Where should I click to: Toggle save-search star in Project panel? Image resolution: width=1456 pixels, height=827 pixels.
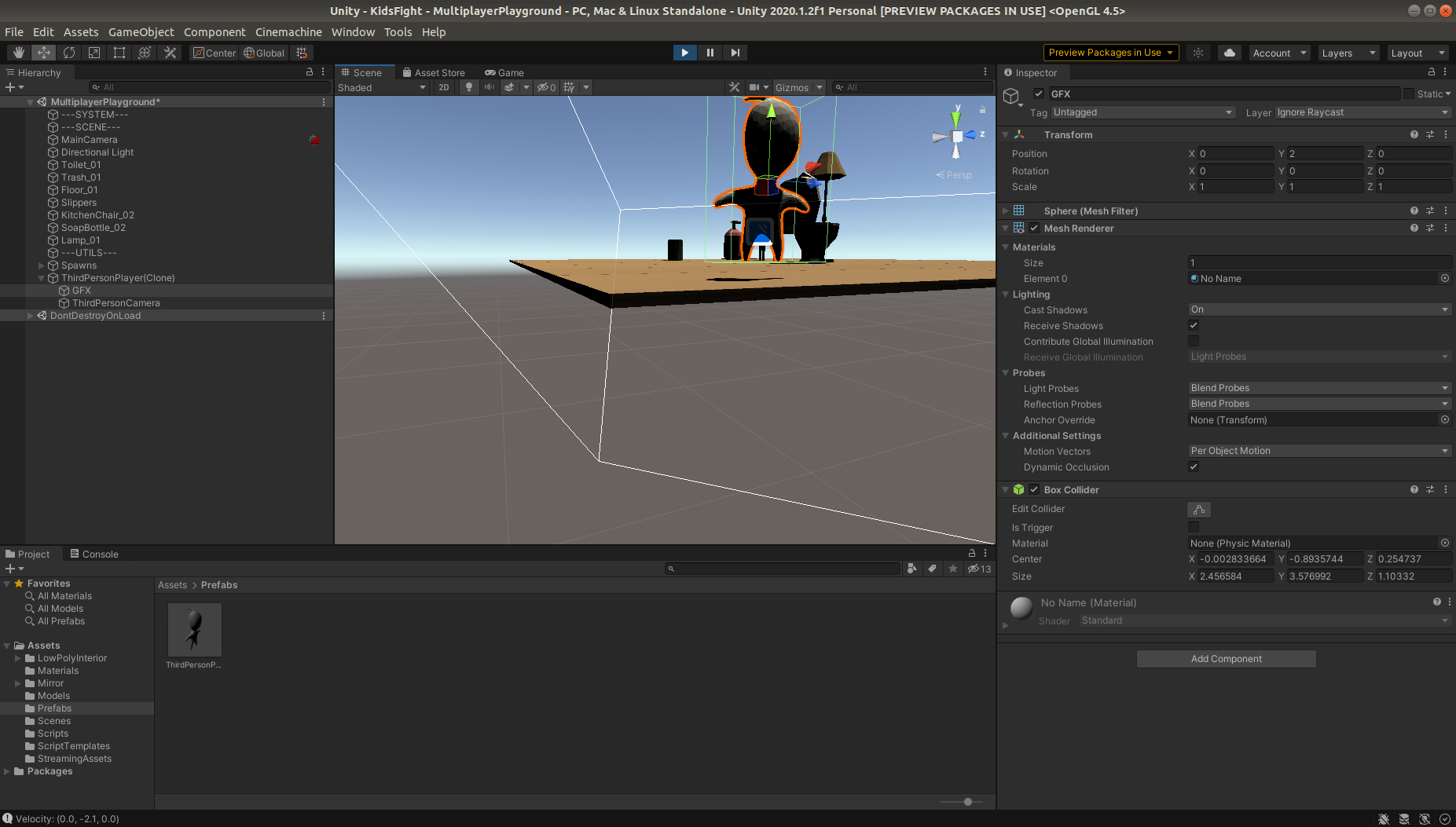click(x=953, y=569)
